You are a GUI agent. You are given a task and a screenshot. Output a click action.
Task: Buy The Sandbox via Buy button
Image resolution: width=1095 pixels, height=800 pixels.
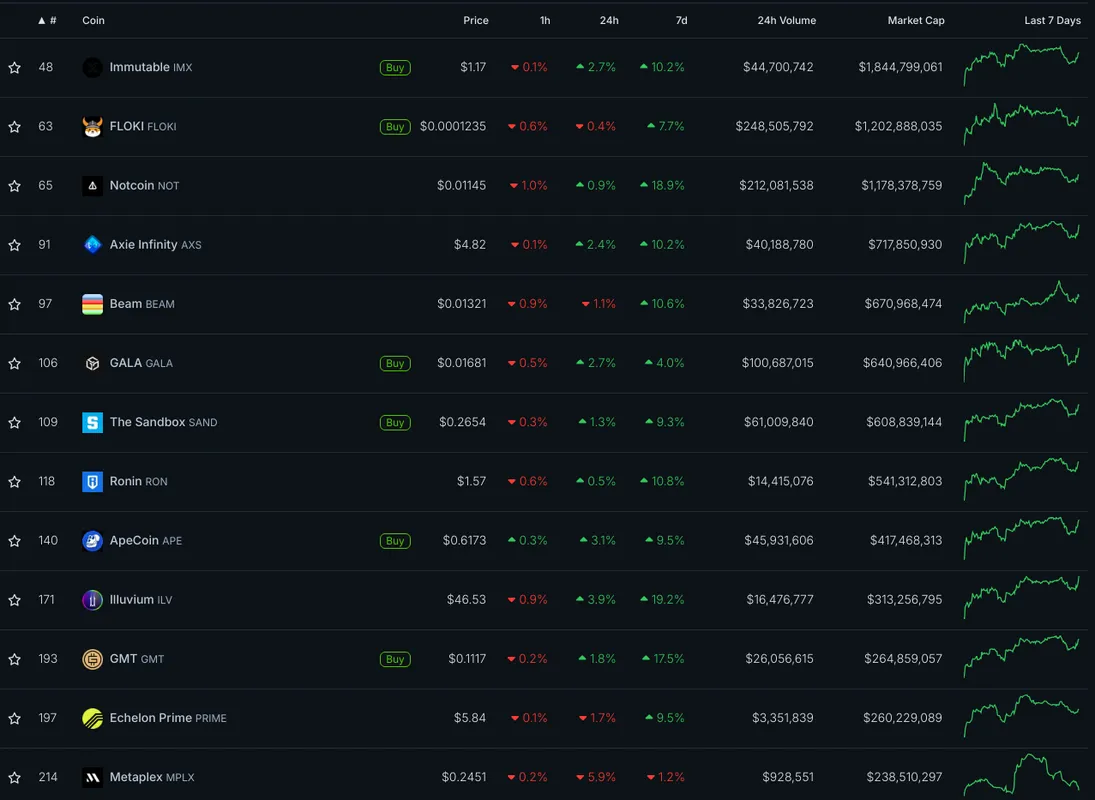click(395, 422)
